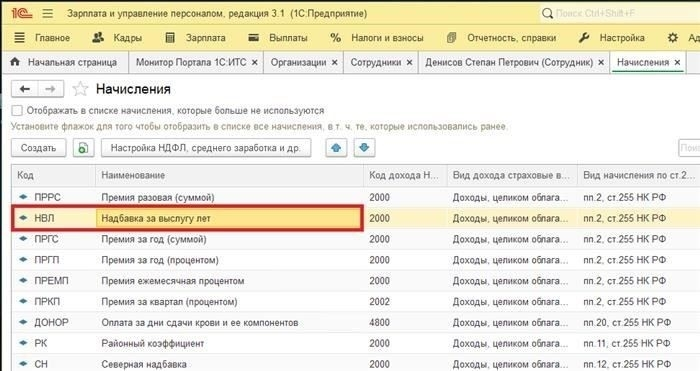Image resolution: width=700 pixels, height=371 pixels.
Task: Click income code 4800 in the ДОНОР row
Action: [x=379, y=322]
